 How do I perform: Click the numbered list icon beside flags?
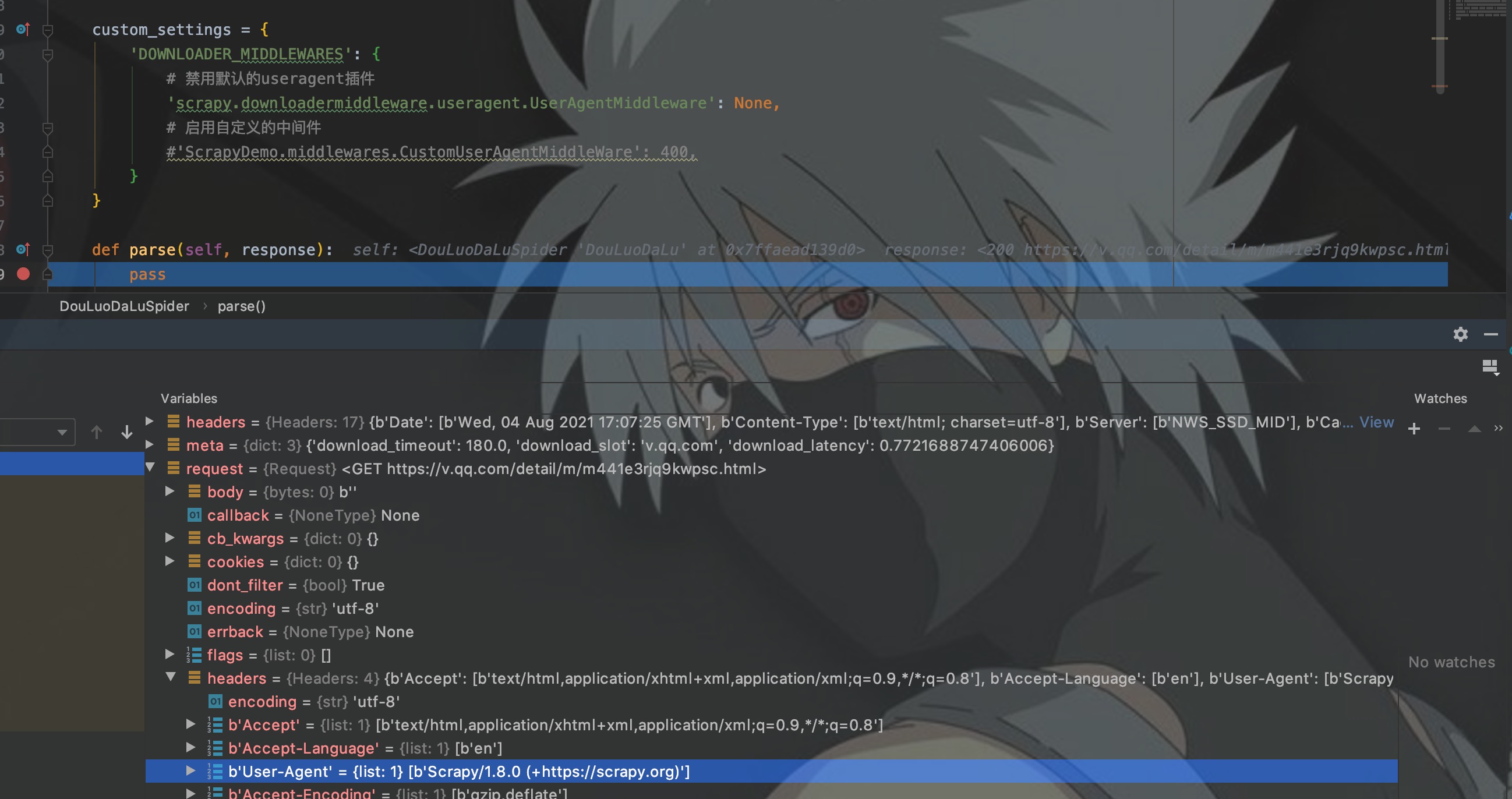click(195, 655)
